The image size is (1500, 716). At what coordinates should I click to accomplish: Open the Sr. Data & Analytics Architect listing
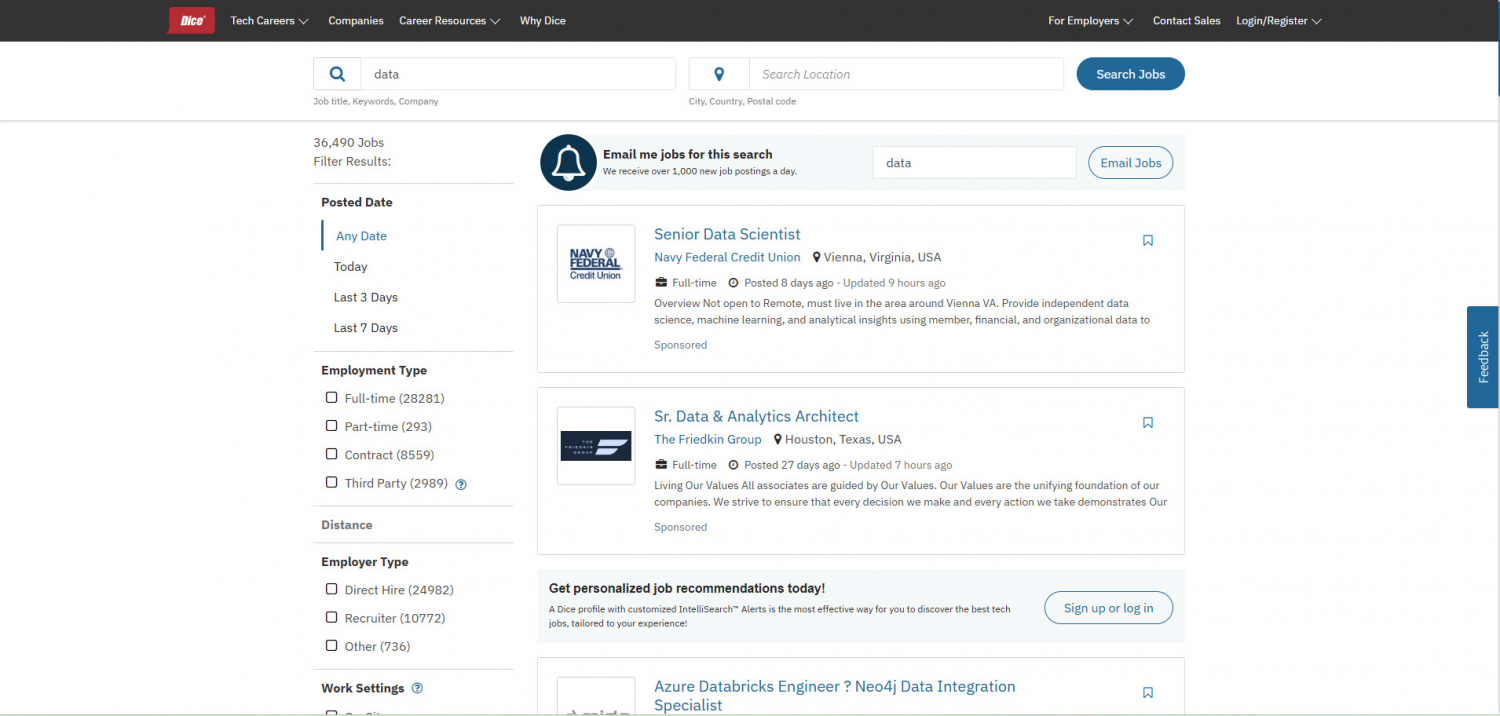756,416
